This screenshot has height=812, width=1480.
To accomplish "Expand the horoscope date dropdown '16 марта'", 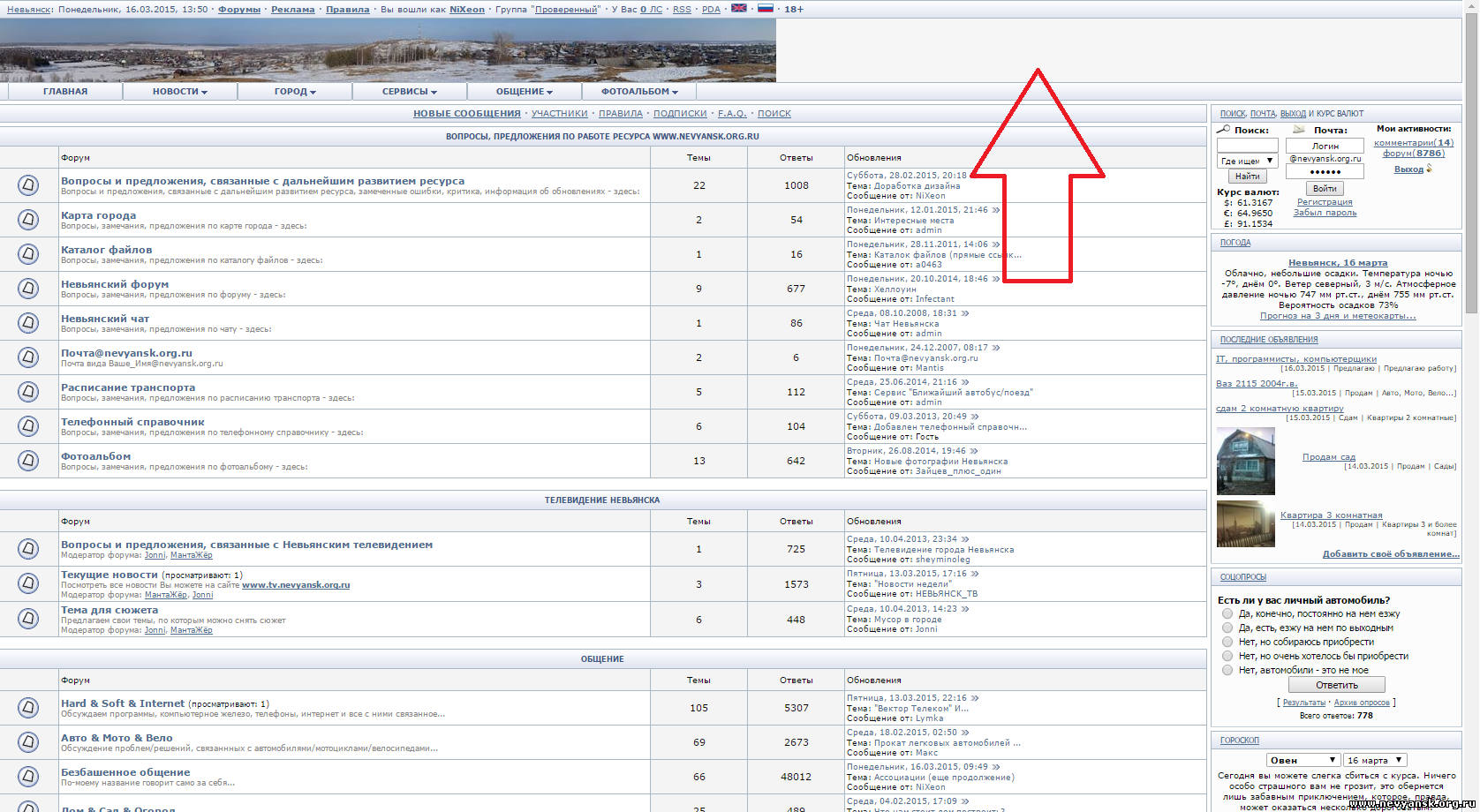I will (1375, 760).
